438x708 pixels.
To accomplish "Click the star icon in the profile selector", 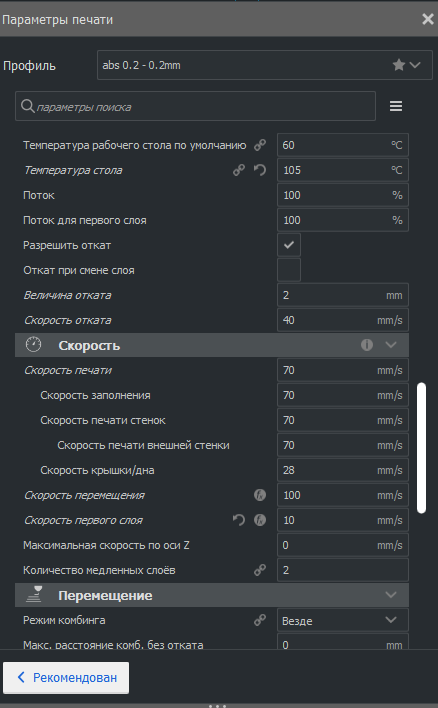I will click(399, 65).
